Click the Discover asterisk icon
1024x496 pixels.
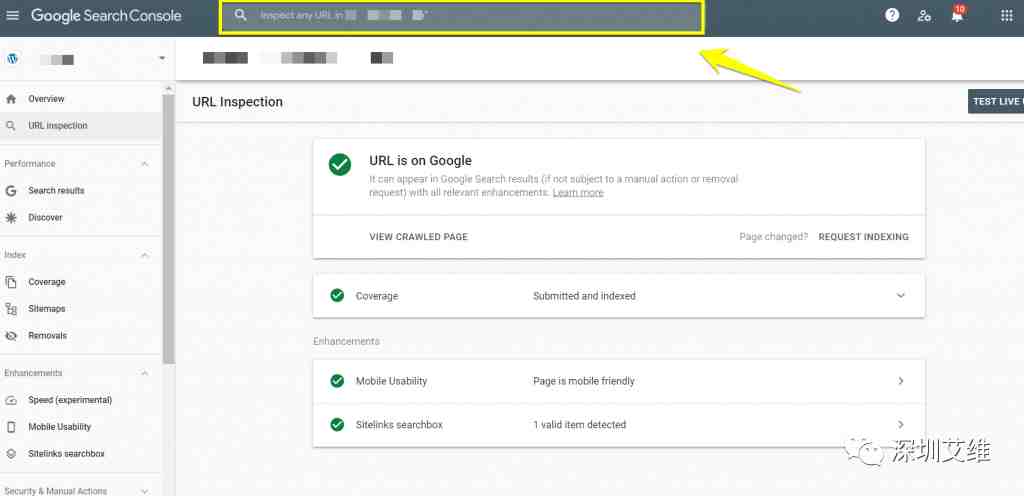coord(10,217)
